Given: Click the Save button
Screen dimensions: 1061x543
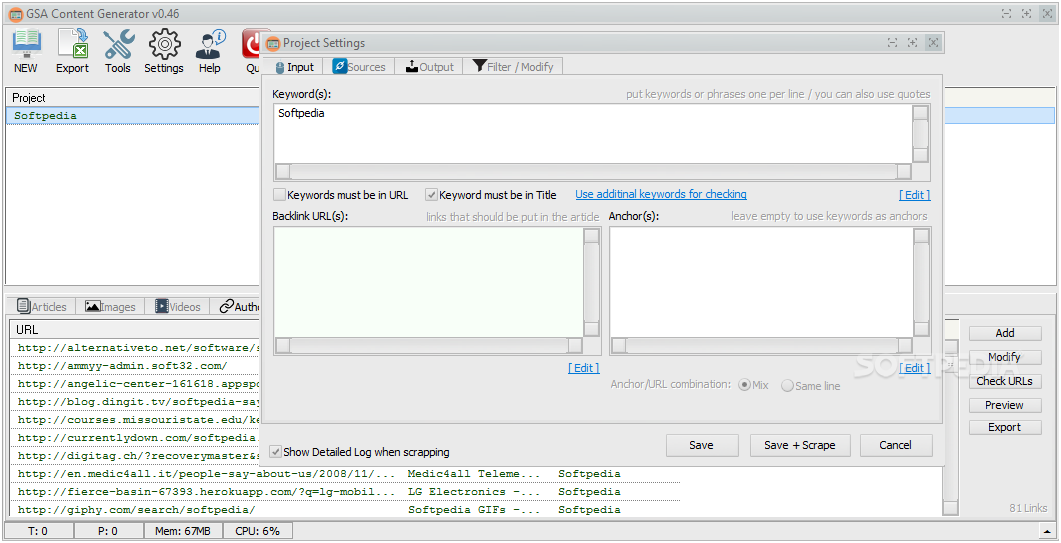Looking at the screenshot, I should [702, 446].
